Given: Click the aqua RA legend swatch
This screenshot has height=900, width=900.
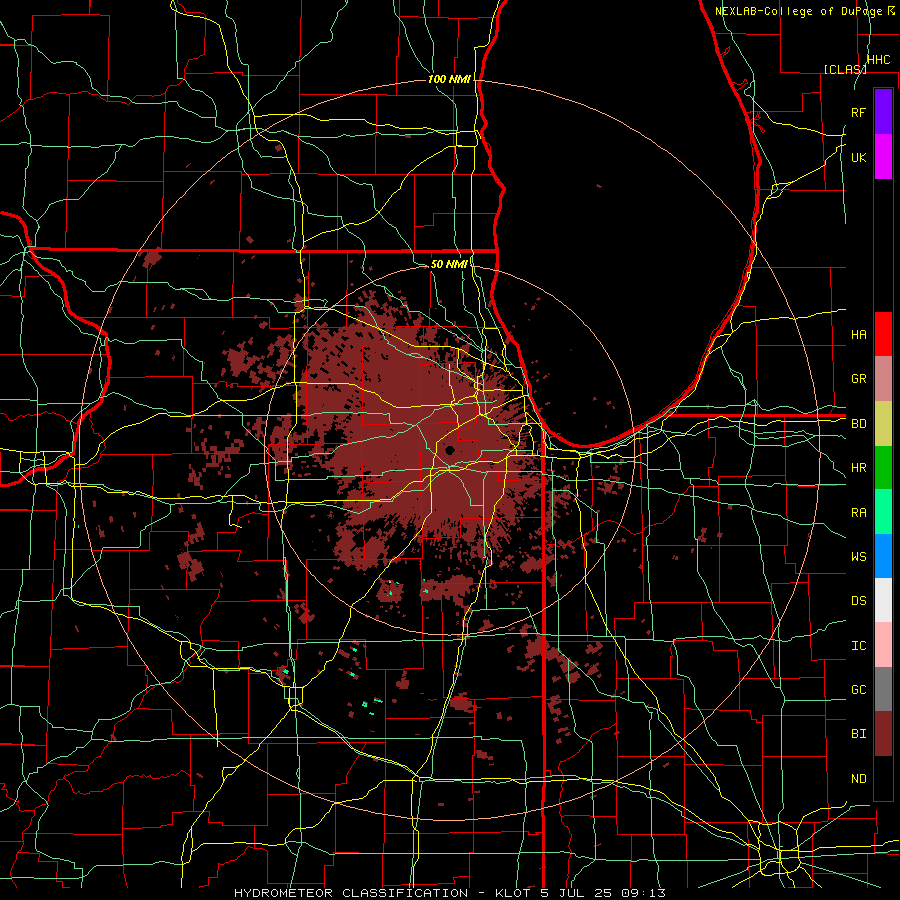Looking at the screenshot, I should point(883,512).
